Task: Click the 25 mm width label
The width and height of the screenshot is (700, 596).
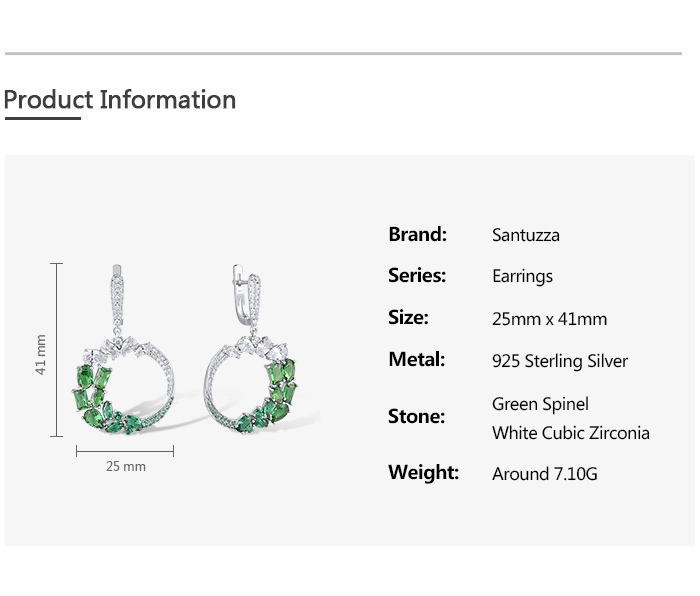Action: [x=126, y=467]
